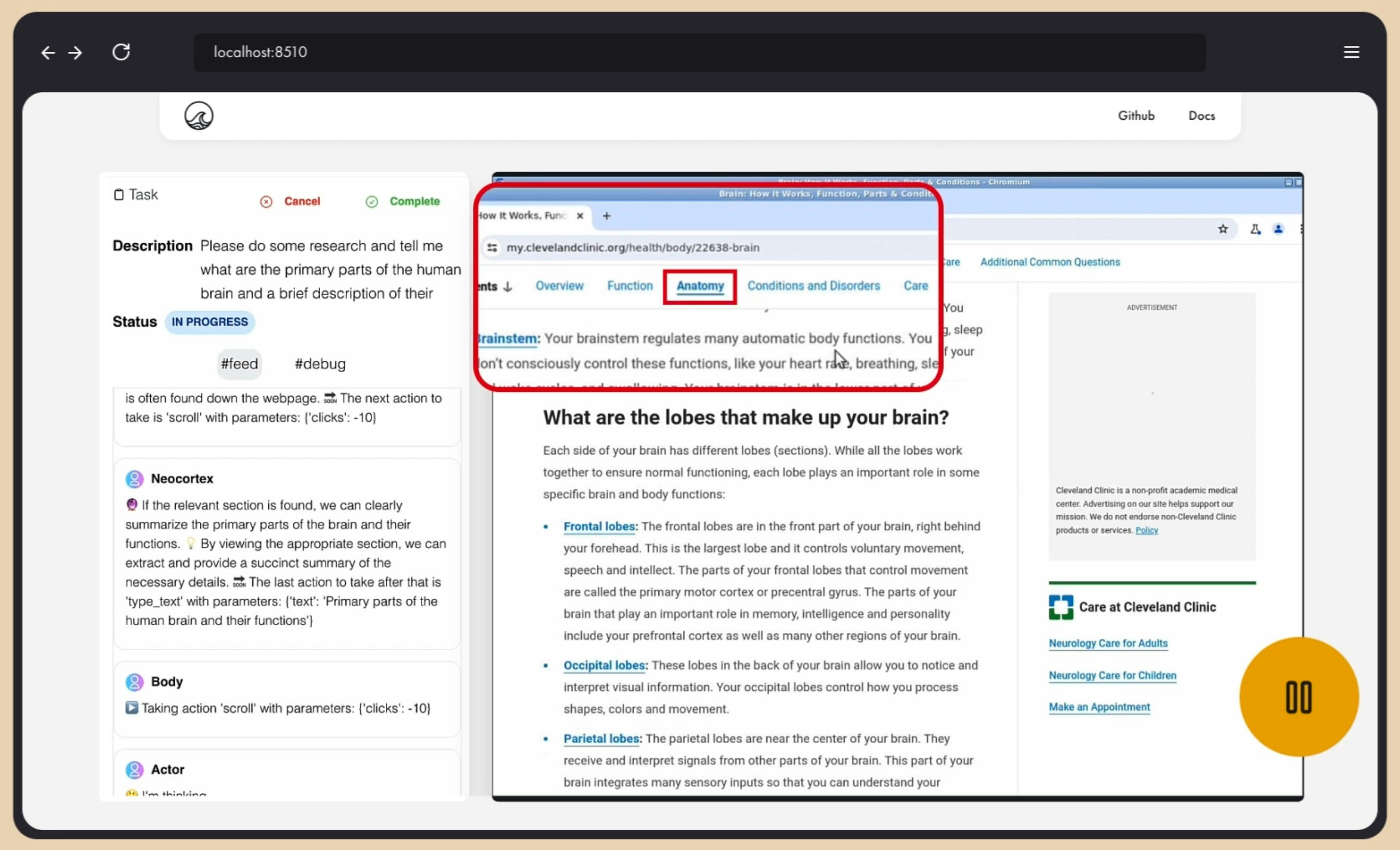Open the hamburger menu icon
This screenshot has height=850, width=1400.
(x=1351, y=52)
